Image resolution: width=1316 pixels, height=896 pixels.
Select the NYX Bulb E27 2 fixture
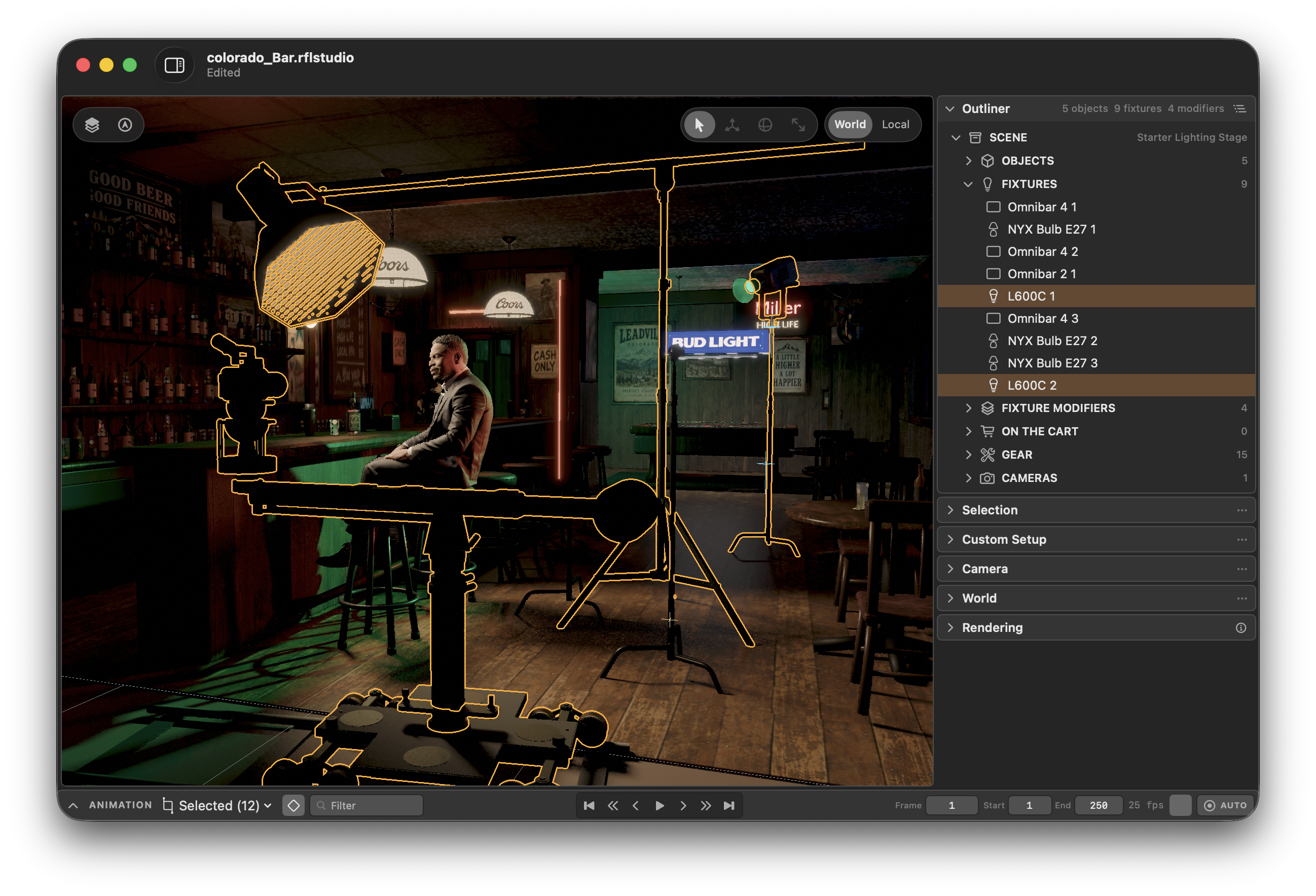point(1095,341)
